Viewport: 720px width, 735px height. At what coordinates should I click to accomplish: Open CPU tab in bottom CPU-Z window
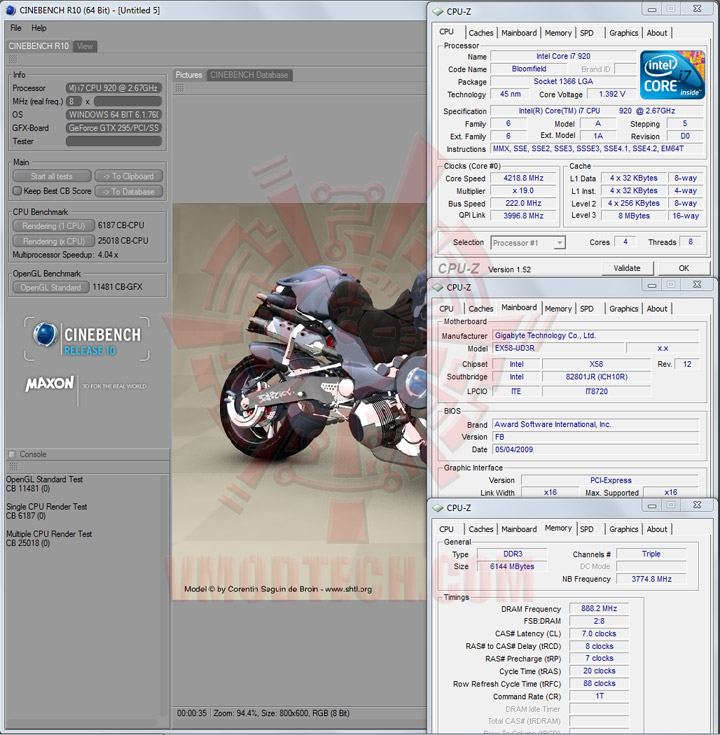446,529
